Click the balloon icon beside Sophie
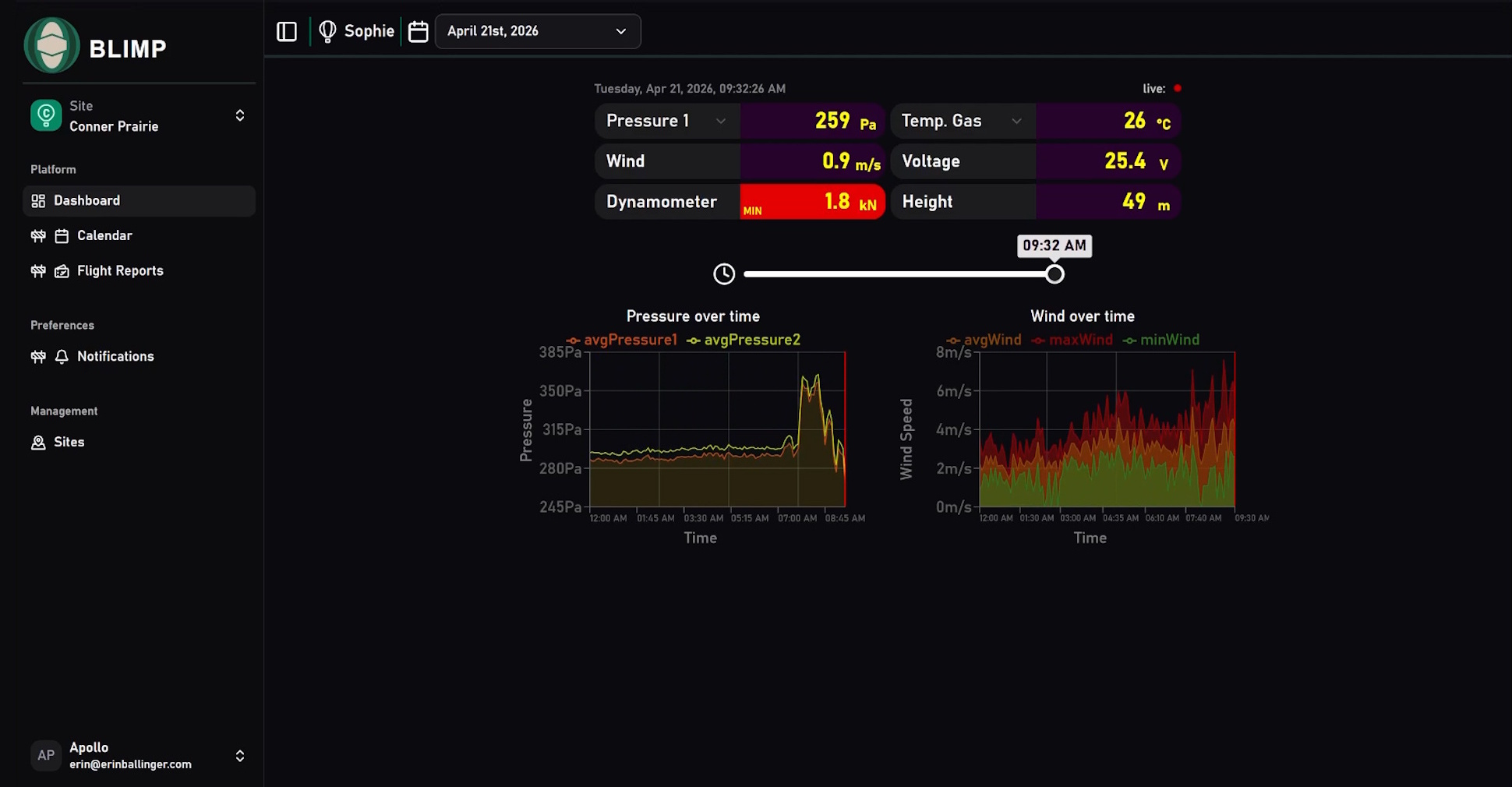This screenshot has height=787, width=1512. tap(327, 31)
